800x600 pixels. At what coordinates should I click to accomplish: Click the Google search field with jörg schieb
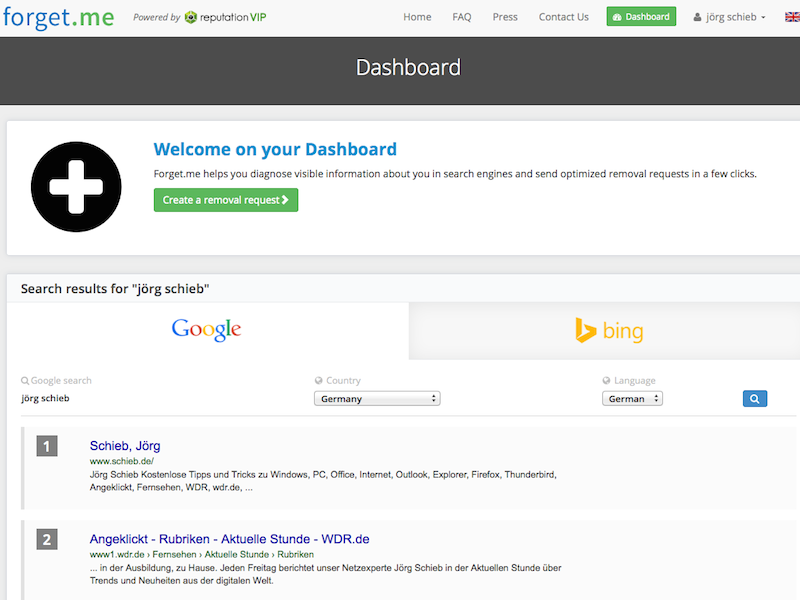pos(45,398)
